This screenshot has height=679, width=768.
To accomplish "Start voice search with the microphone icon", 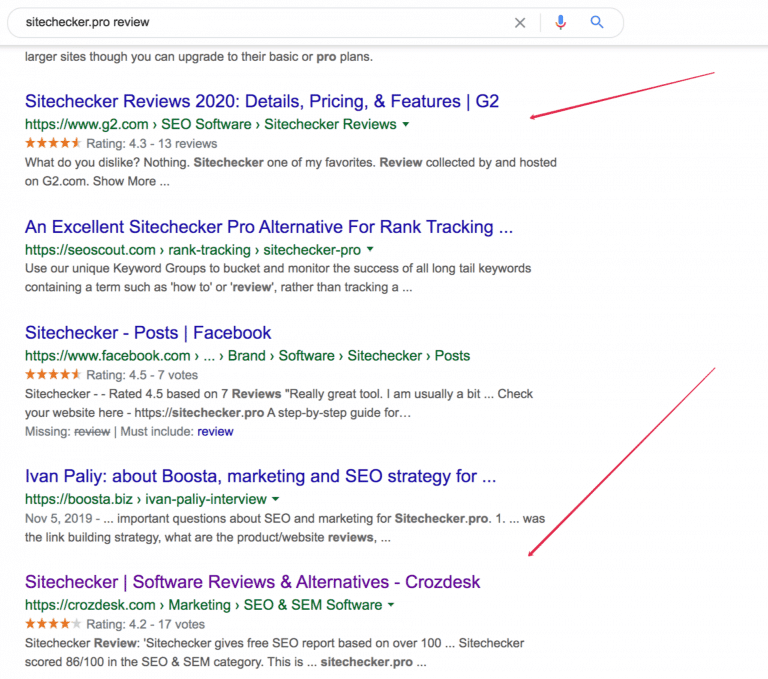I will (x=561, y=22).
